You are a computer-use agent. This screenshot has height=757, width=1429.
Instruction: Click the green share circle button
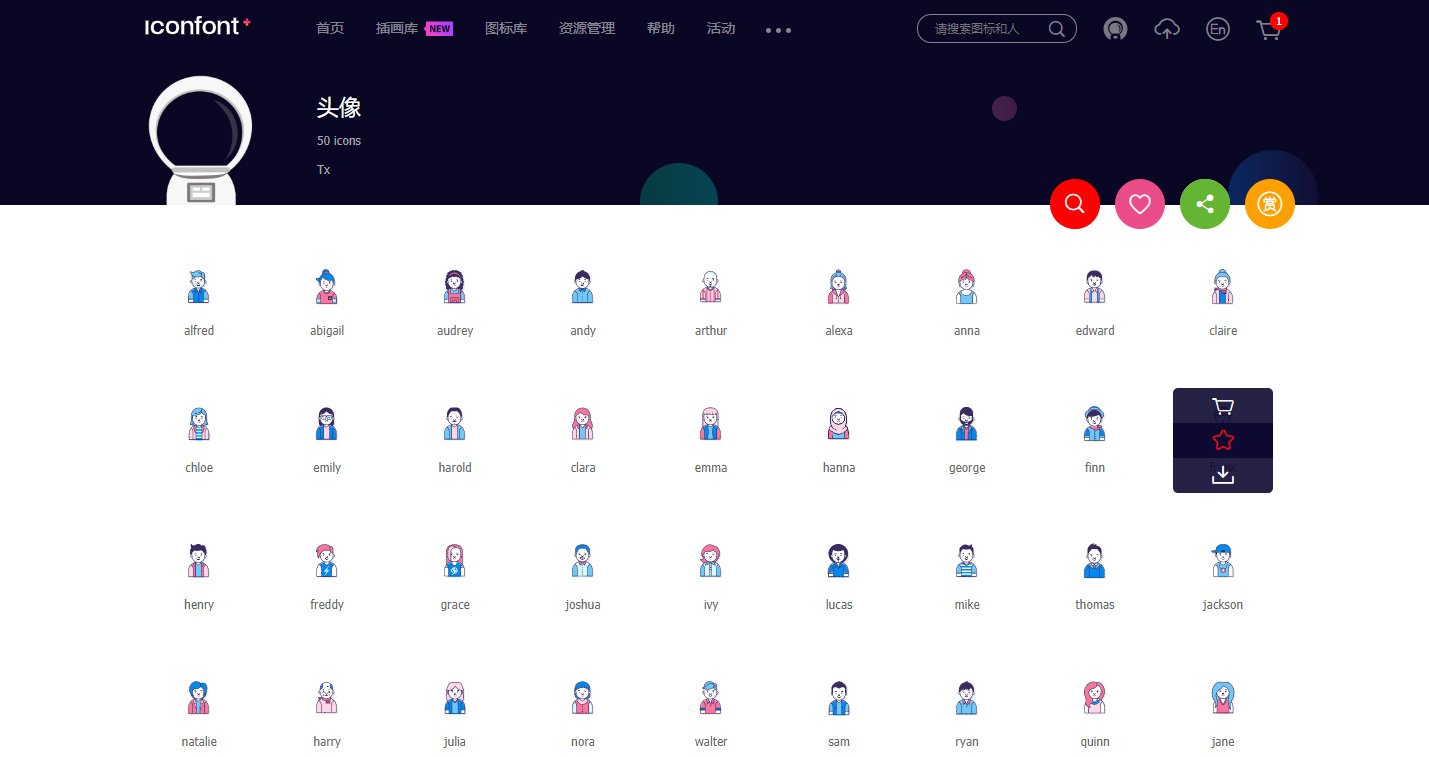pyautogui.click(x=1205, y=204)
